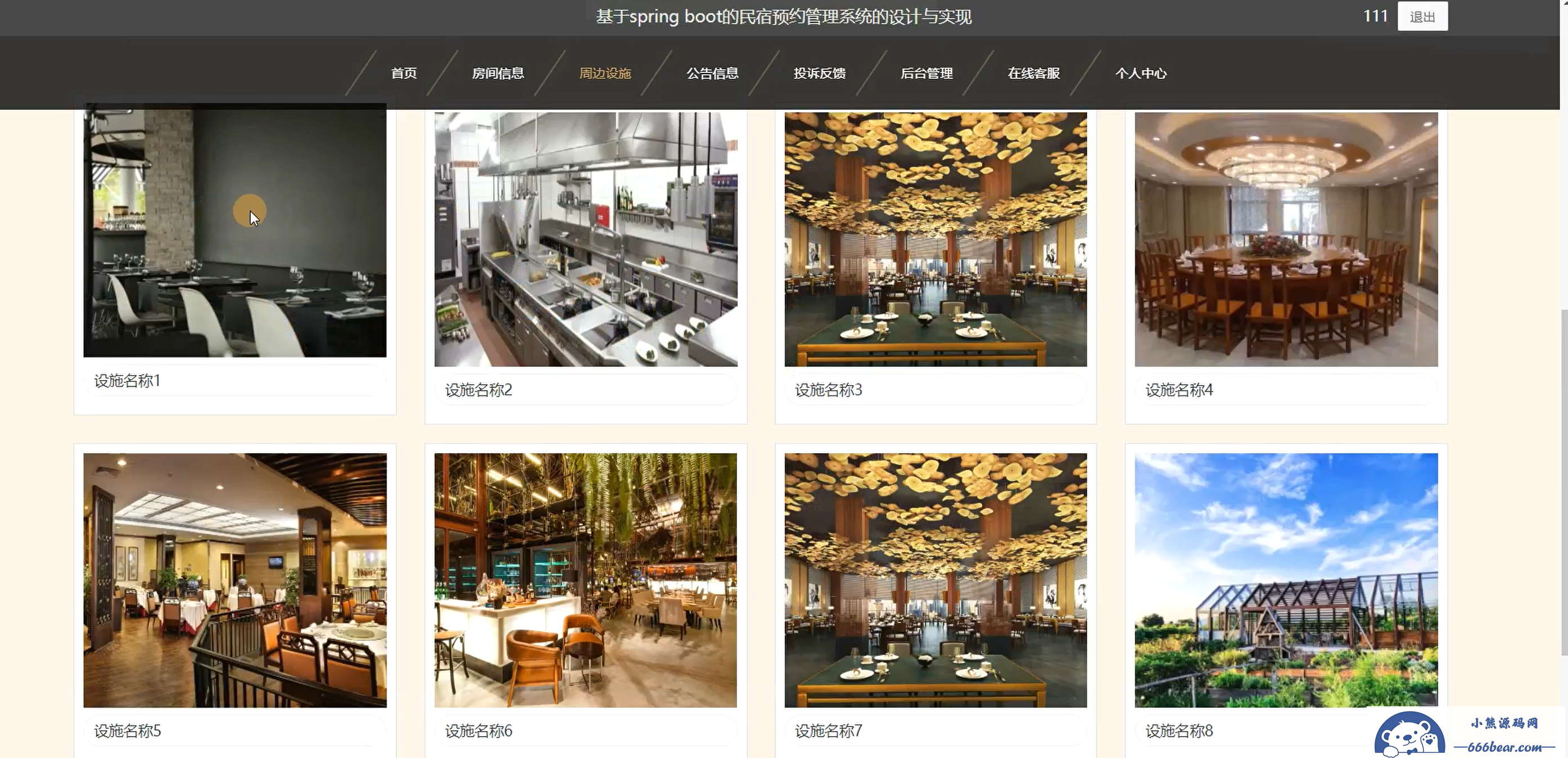Screen dimensions: 1568x758
Task: Click the 退出 logout button
Action: 1422,16
